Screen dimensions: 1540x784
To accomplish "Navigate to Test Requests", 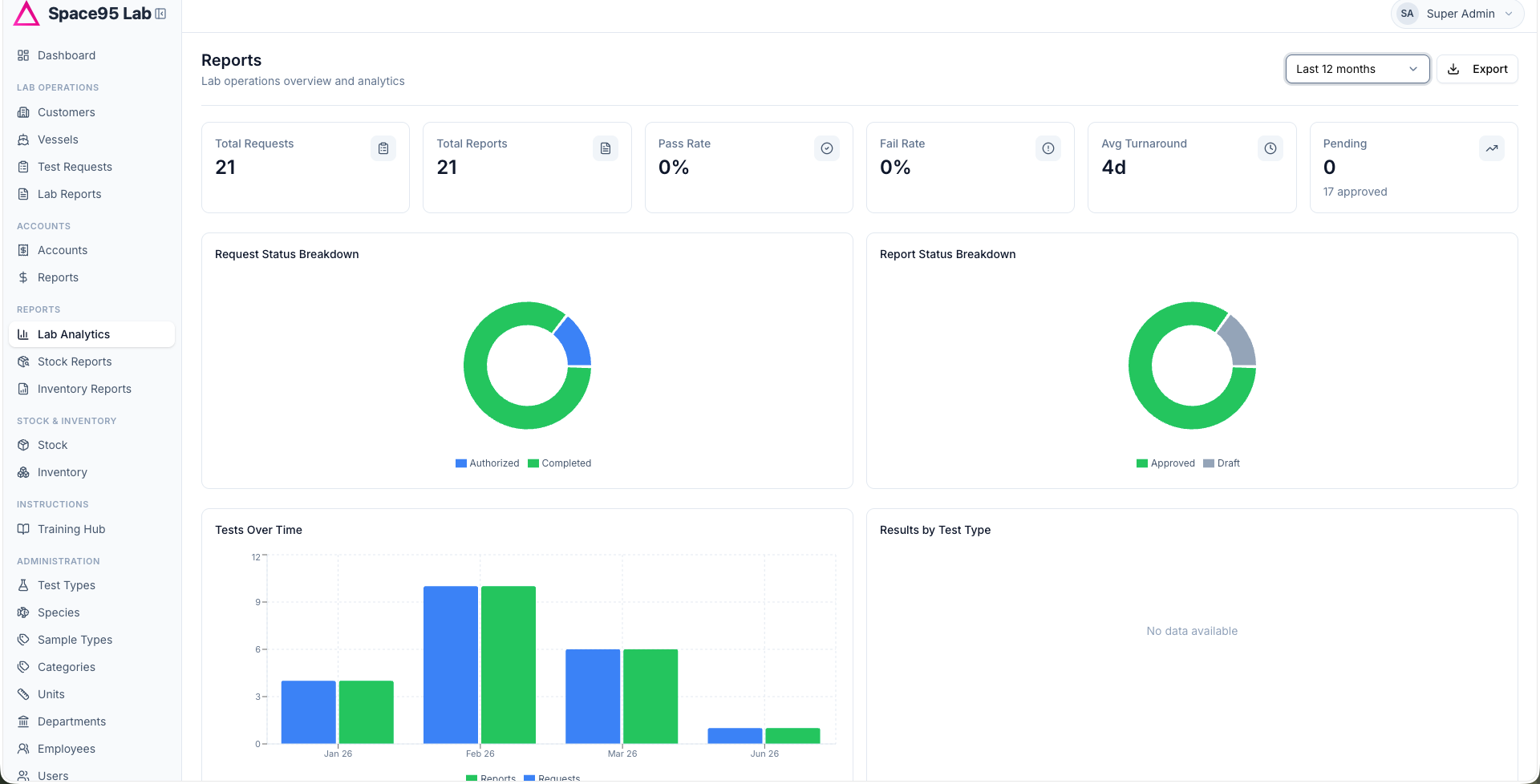I will 91,167.
